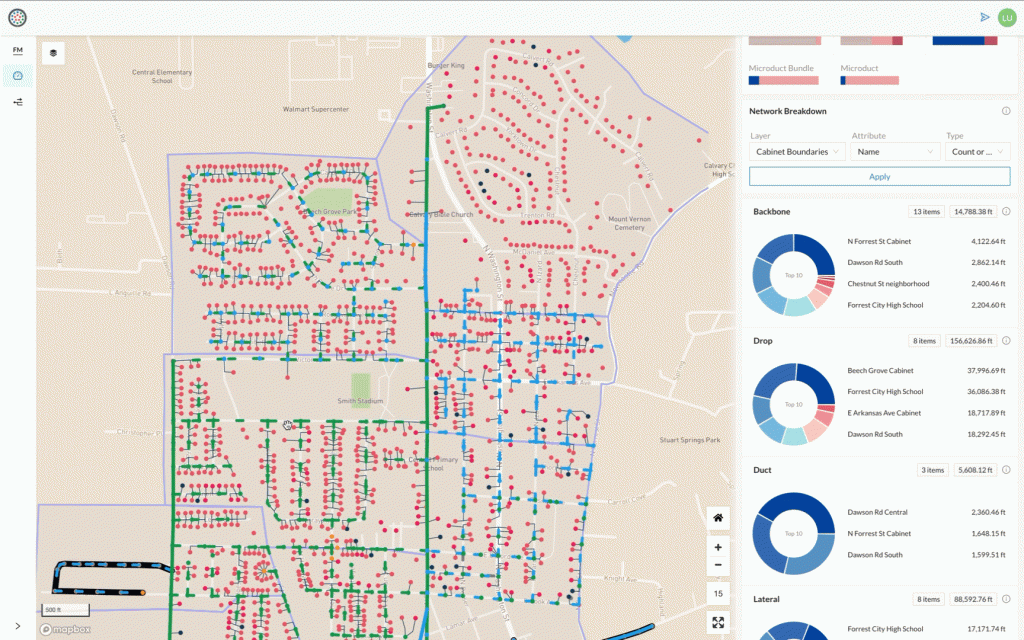Select the FM sidebar item
Viewport: 1024px width, 640px height.
click(x=18, y=50)
